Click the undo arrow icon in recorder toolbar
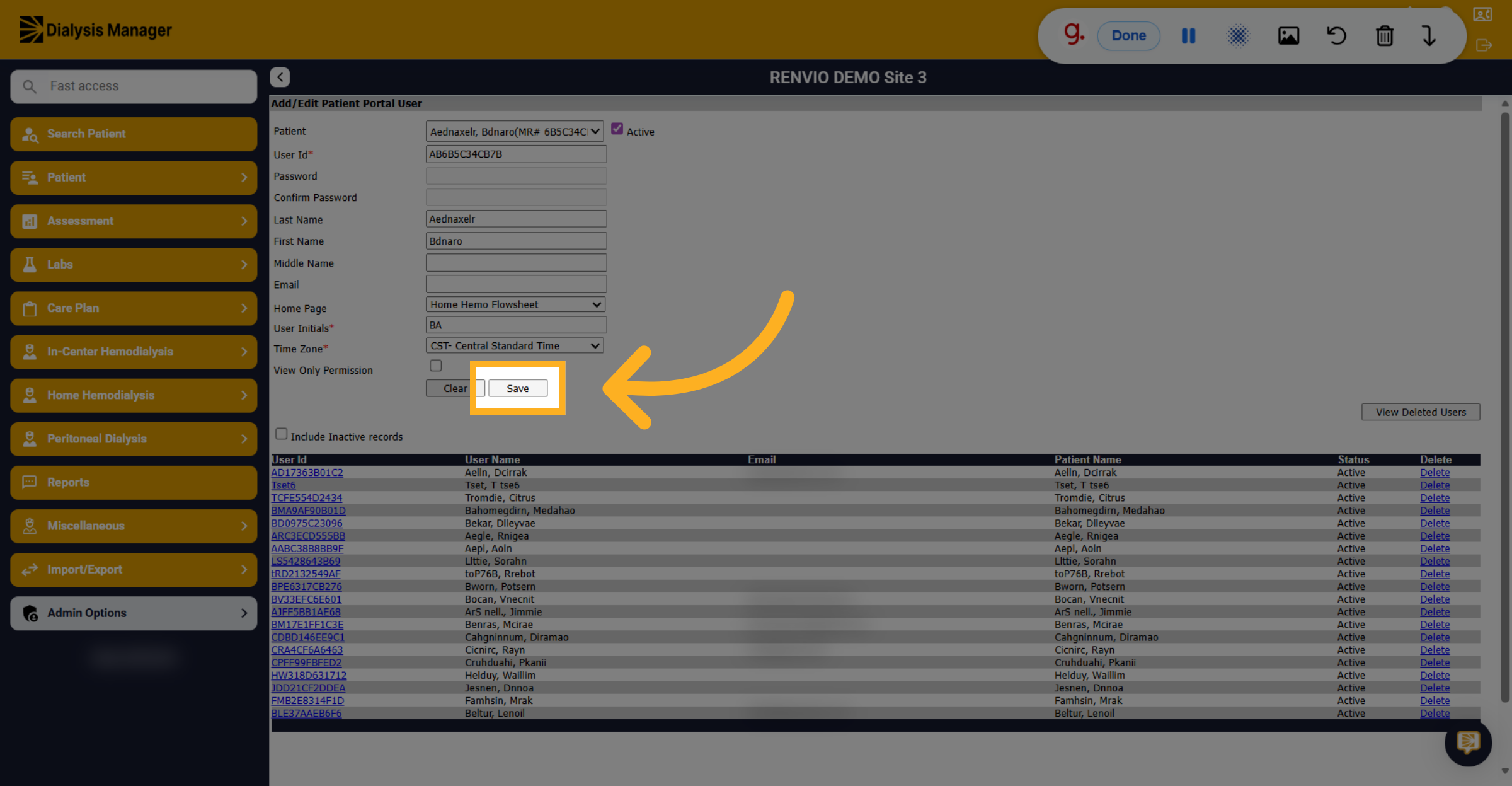The image size is (1512, 786). (1336, 36)
